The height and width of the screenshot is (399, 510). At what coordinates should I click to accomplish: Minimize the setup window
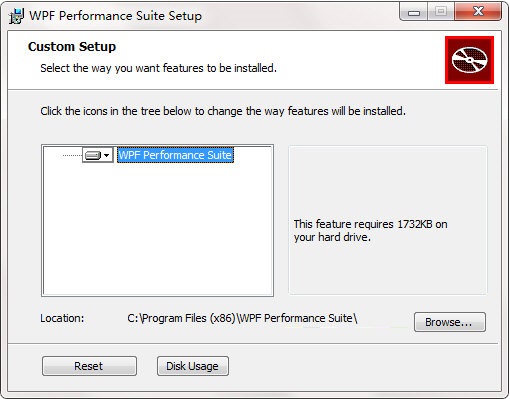coord(414,12)
